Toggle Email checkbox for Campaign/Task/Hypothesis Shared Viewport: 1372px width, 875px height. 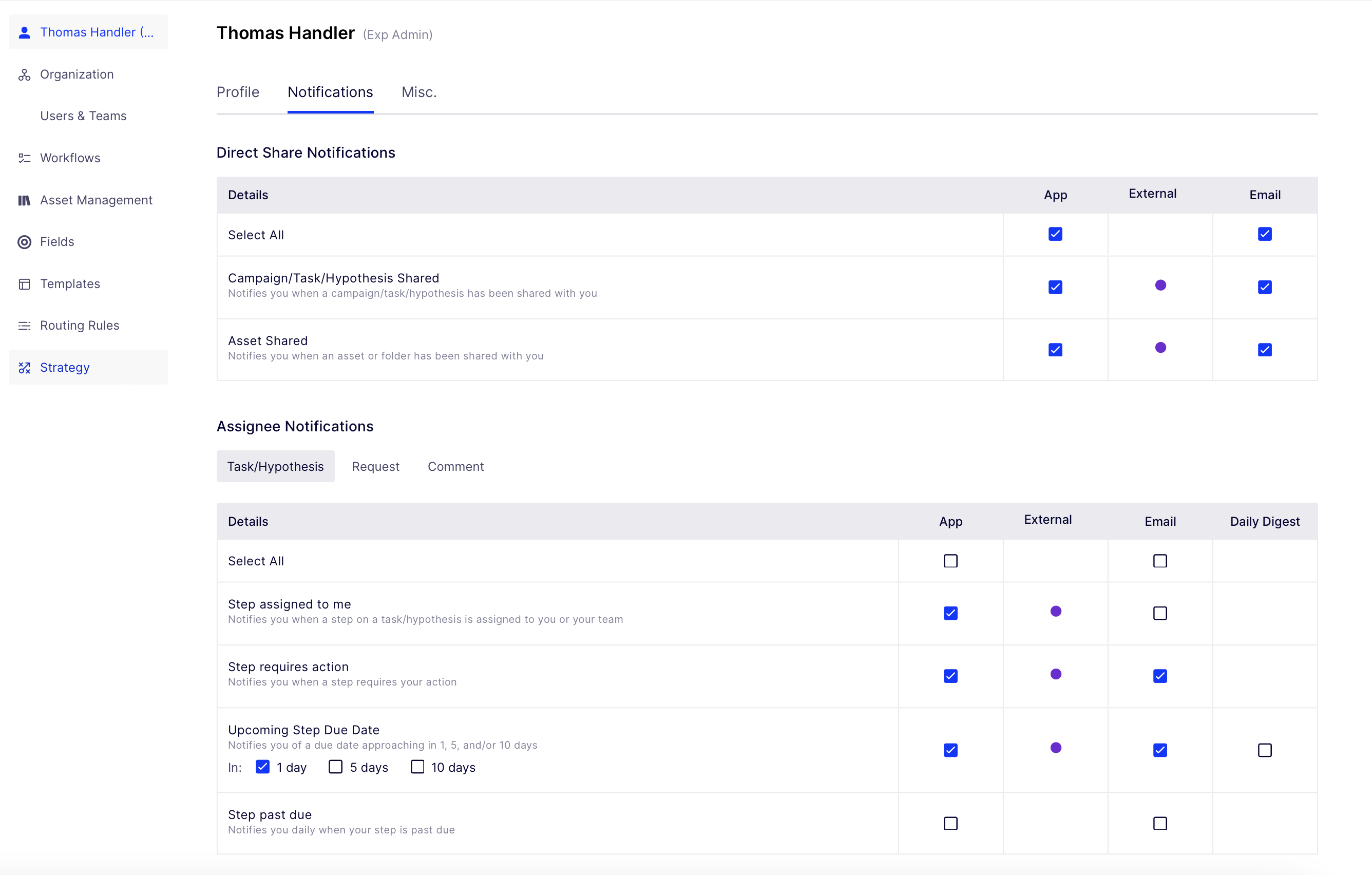tap(1264, 287)
